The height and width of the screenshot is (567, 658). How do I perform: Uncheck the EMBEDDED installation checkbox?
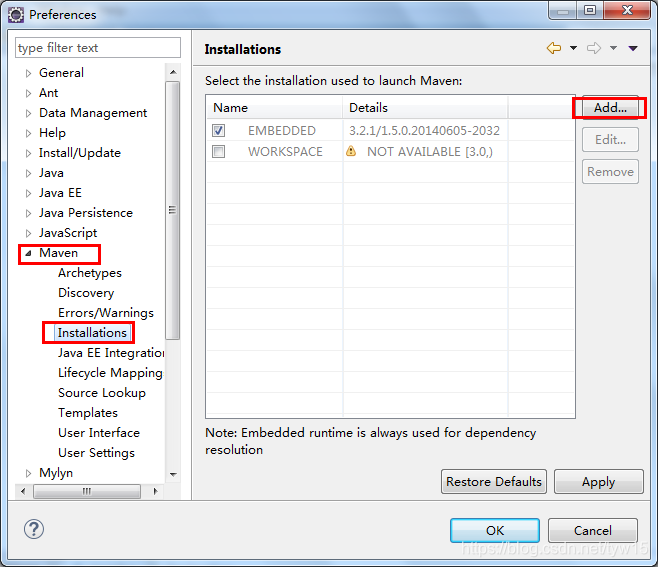coord(218,131)
